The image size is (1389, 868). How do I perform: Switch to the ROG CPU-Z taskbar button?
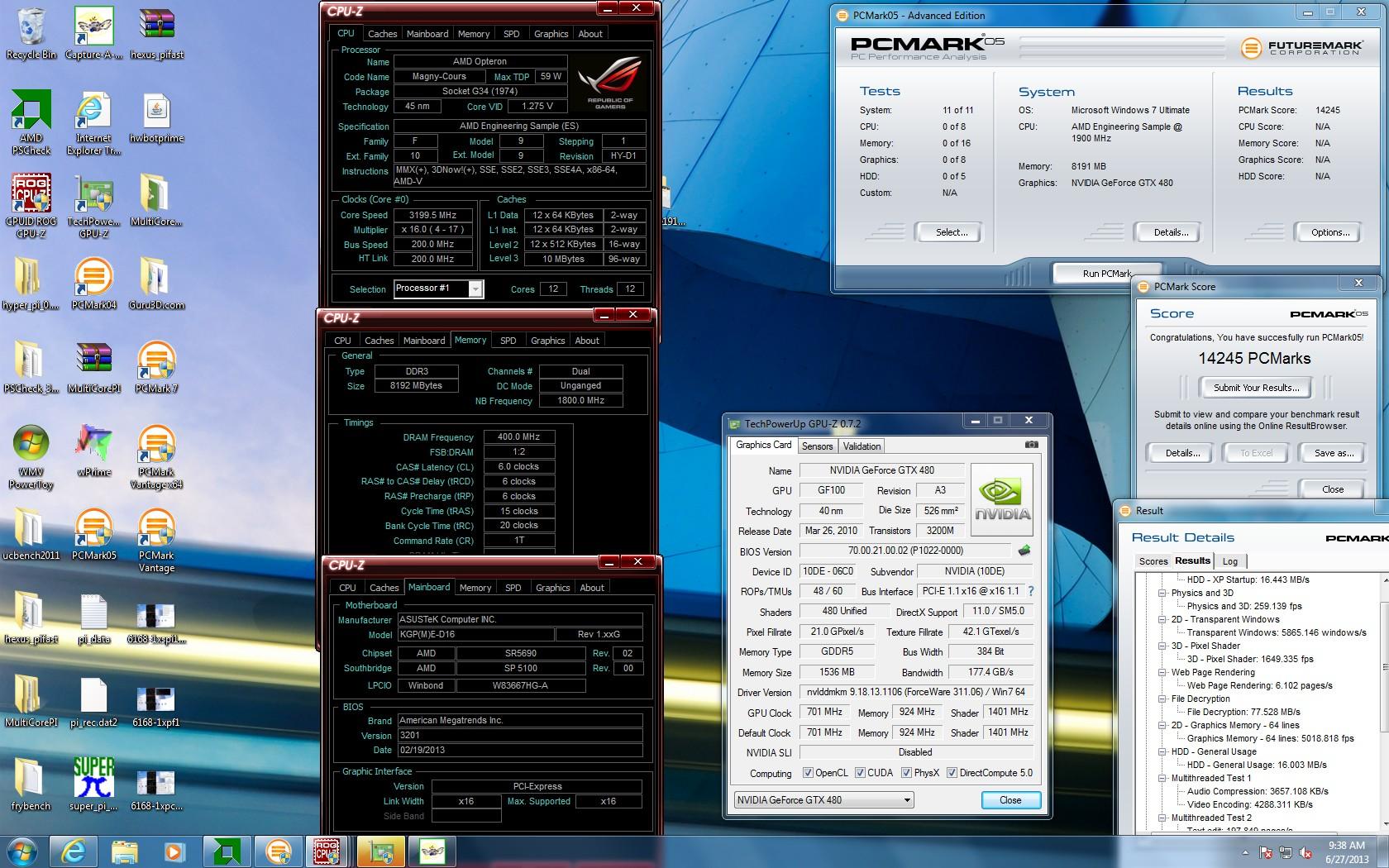tap(329, 851)
